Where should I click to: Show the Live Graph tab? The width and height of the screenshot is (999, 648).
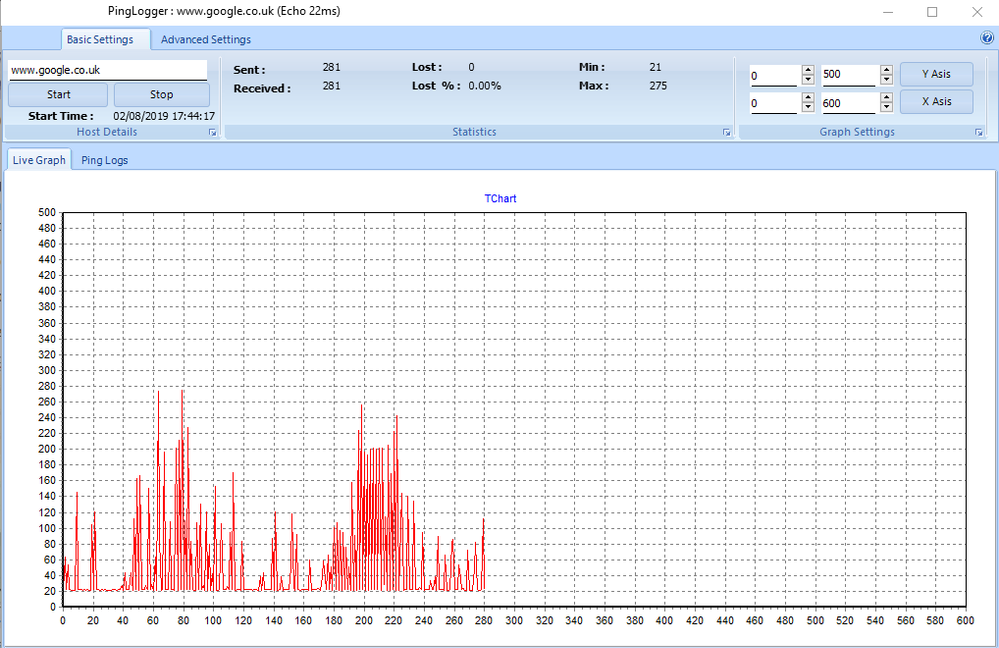coord(39,160)
